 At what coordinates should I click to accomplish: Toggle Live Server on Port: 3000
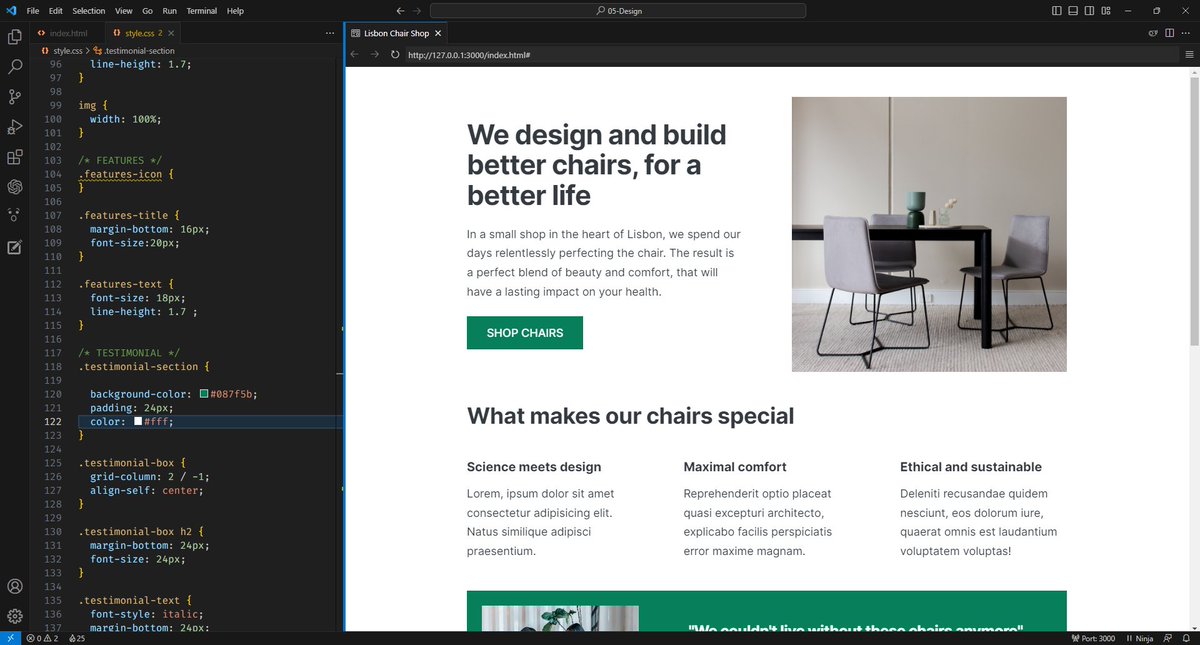1092,638
